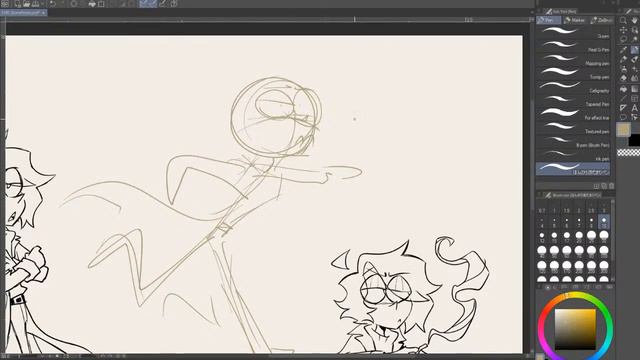Click the Undo arrow in top toolbar
The height and width of the screenshot is (360, 640).
coord(53,4)
